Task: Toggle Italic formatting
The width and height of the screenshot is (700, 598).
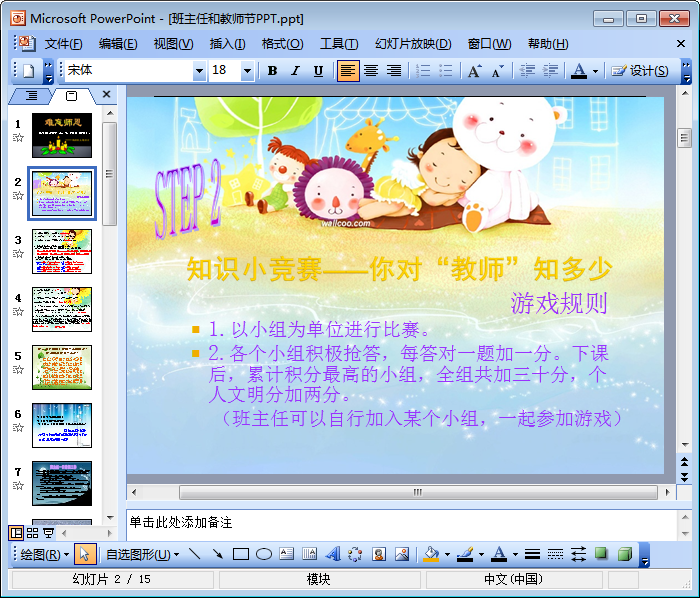Action: (295, 71)
